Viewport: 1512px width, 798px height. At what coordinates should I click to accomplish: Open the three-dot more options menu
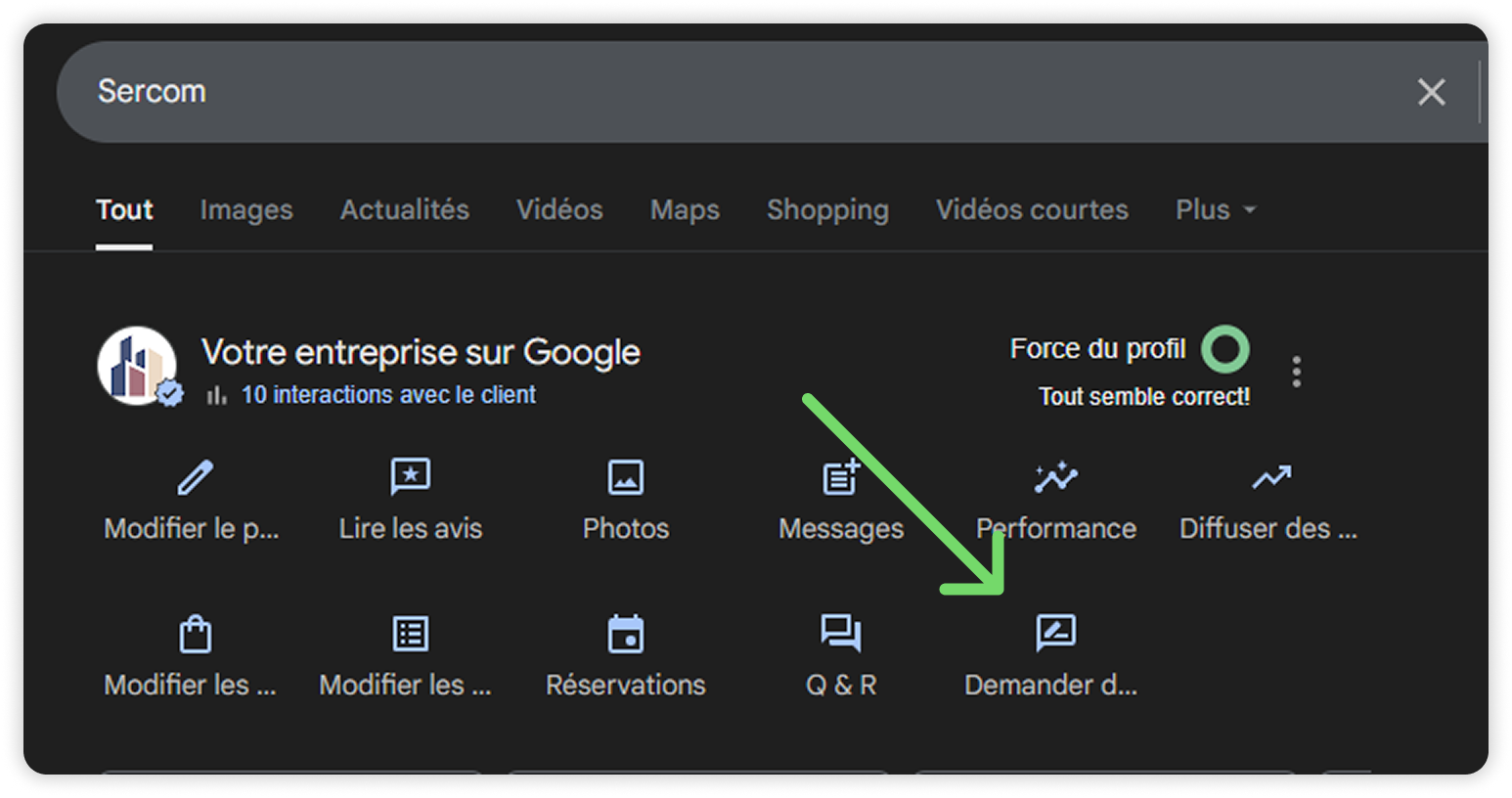click(x=1297, y=372)
